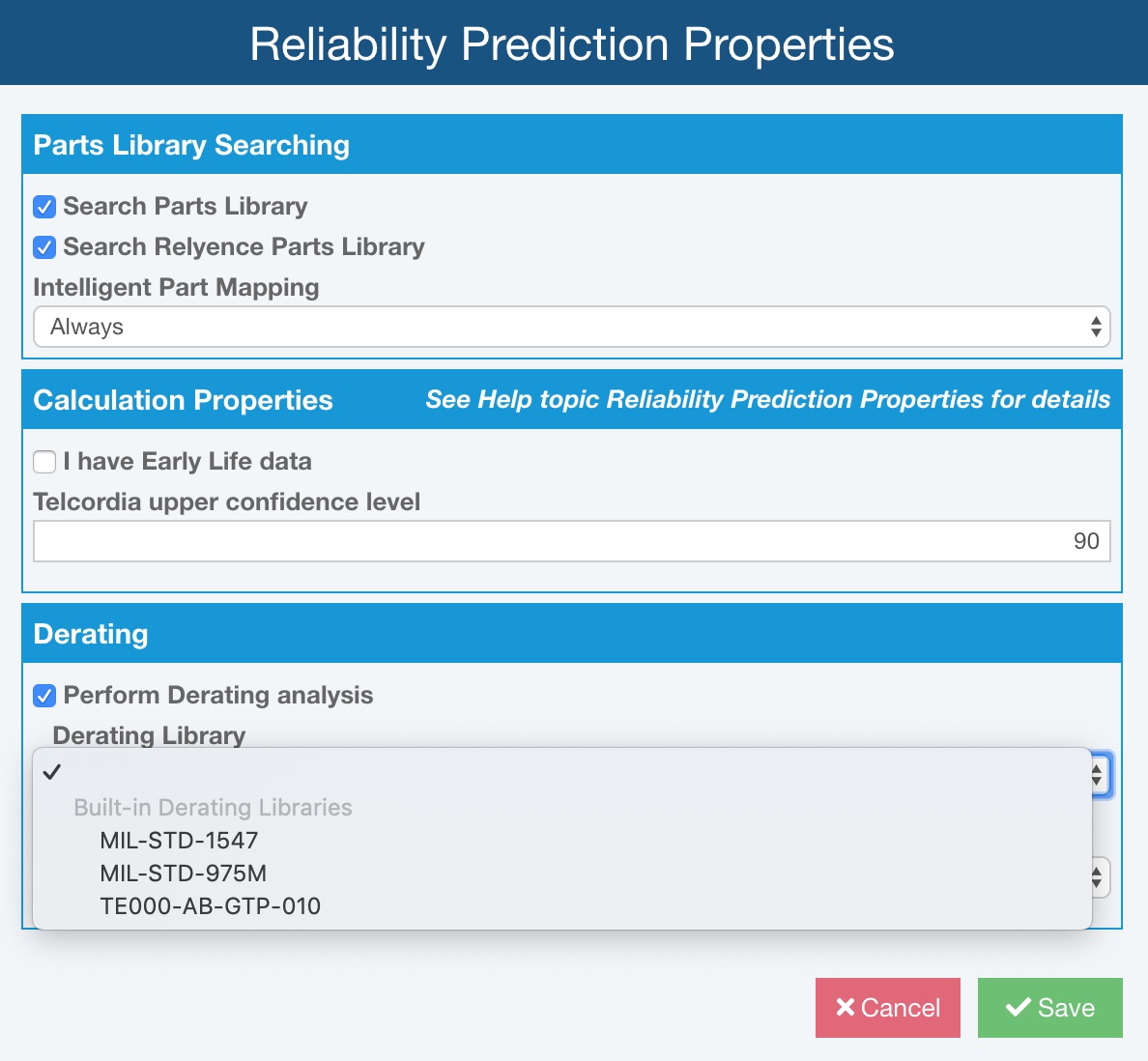Choose MIL-STD-975M from the list
Viewport: 1148px width, 1061px height.
coord(183,874)
